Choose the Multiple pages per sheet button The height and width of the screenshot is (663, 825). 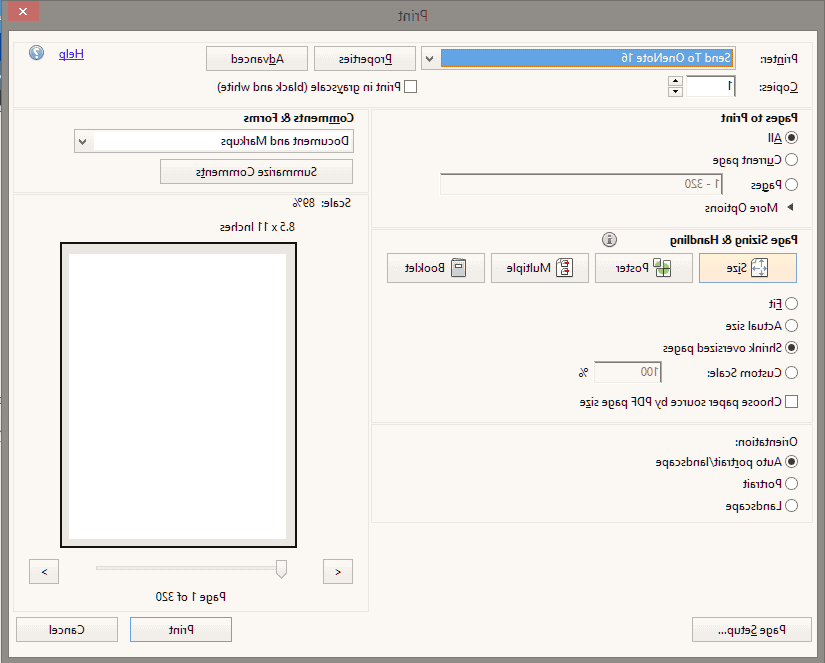540,268
